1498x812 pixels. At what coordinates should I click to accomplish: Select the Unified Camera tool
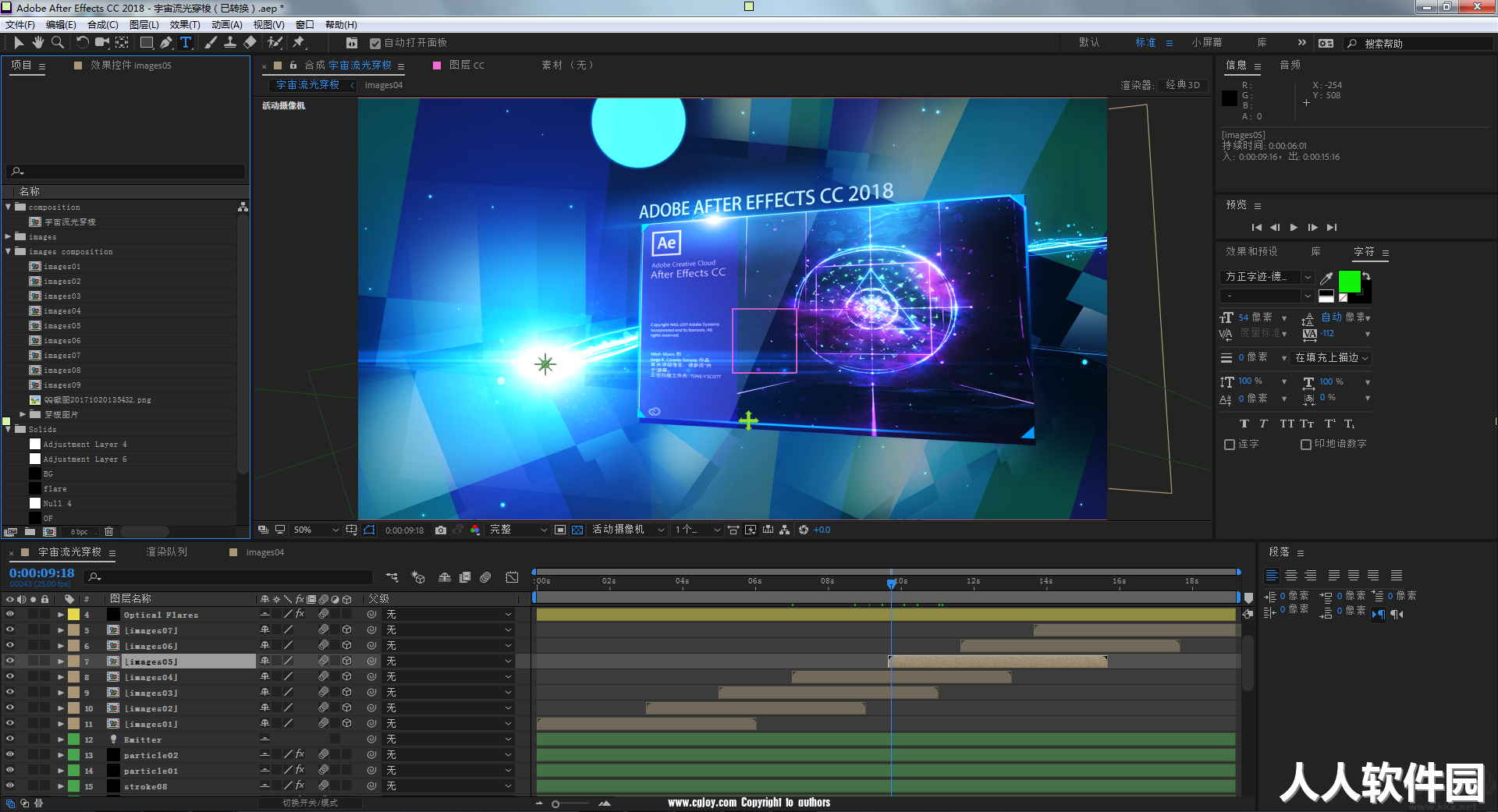(x=101, y=43)
